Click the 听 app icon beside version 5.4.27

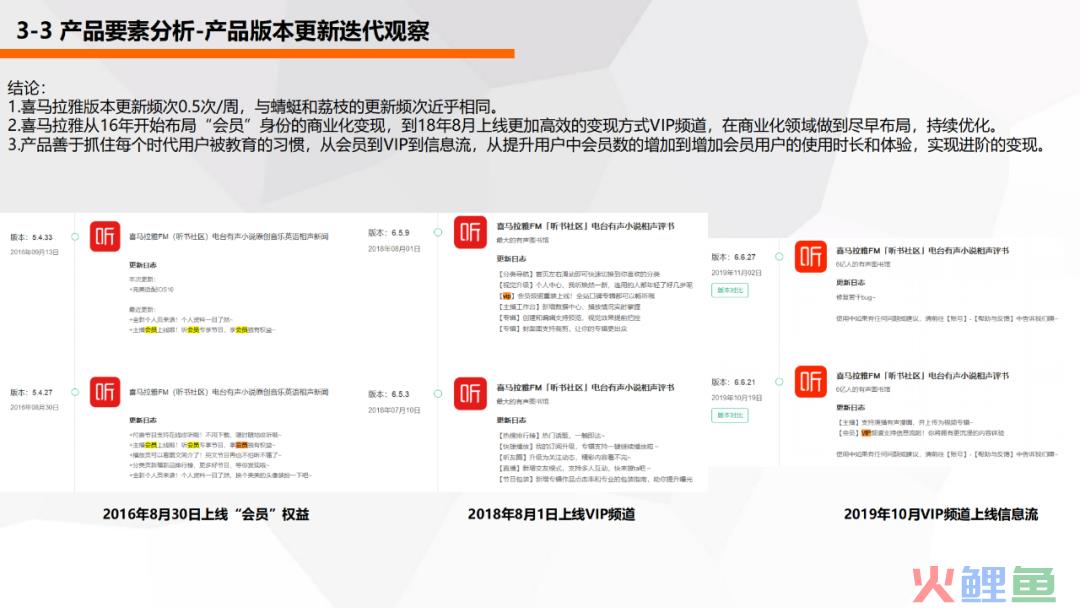(105, 392)
